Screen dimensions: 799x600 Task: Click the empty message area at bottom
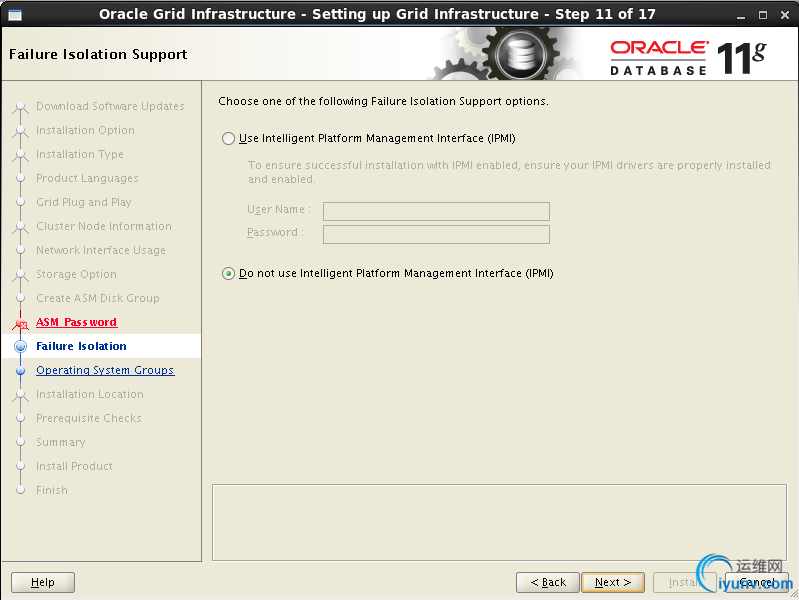coord(499,523)
